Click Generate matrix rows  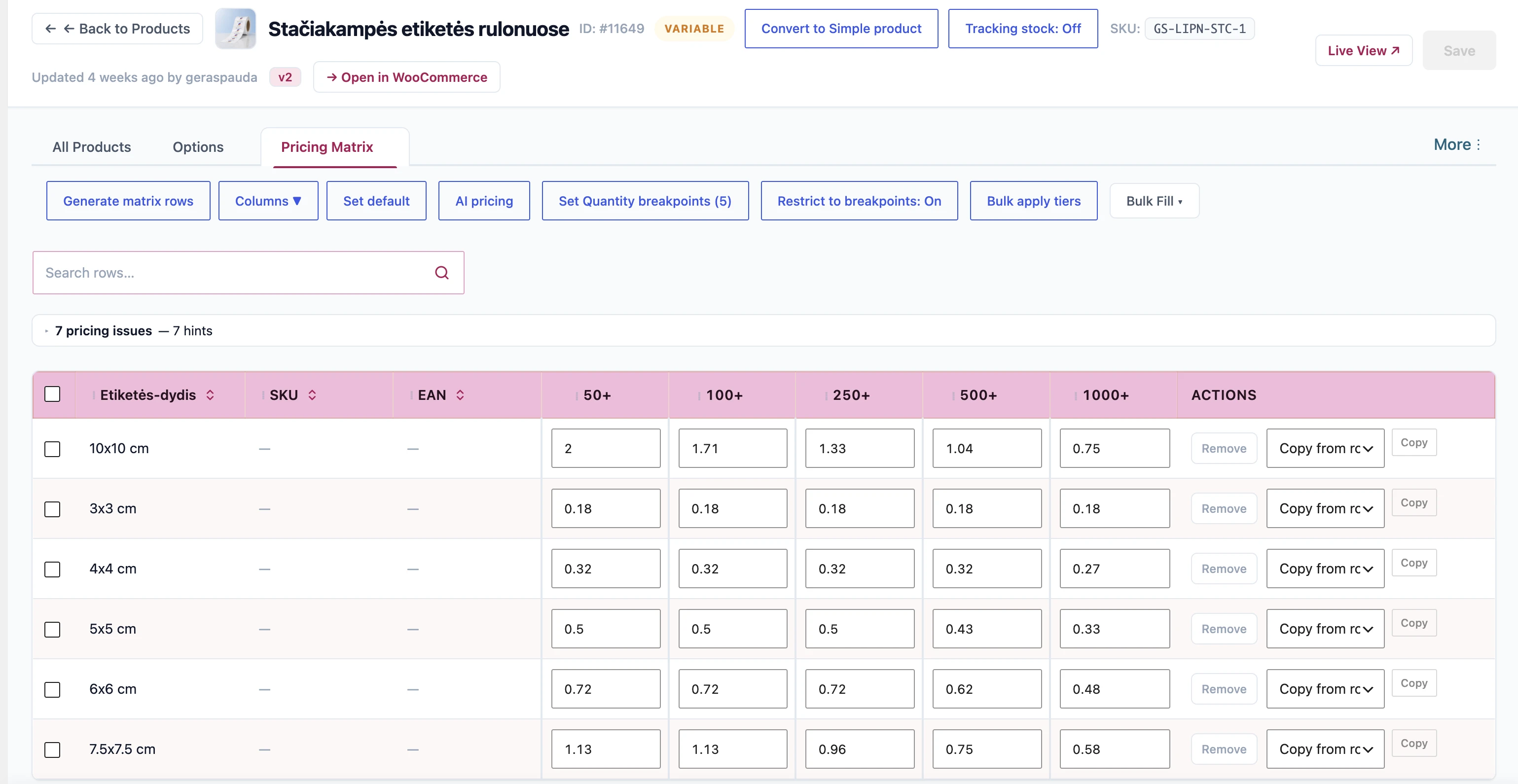point(128,201)
